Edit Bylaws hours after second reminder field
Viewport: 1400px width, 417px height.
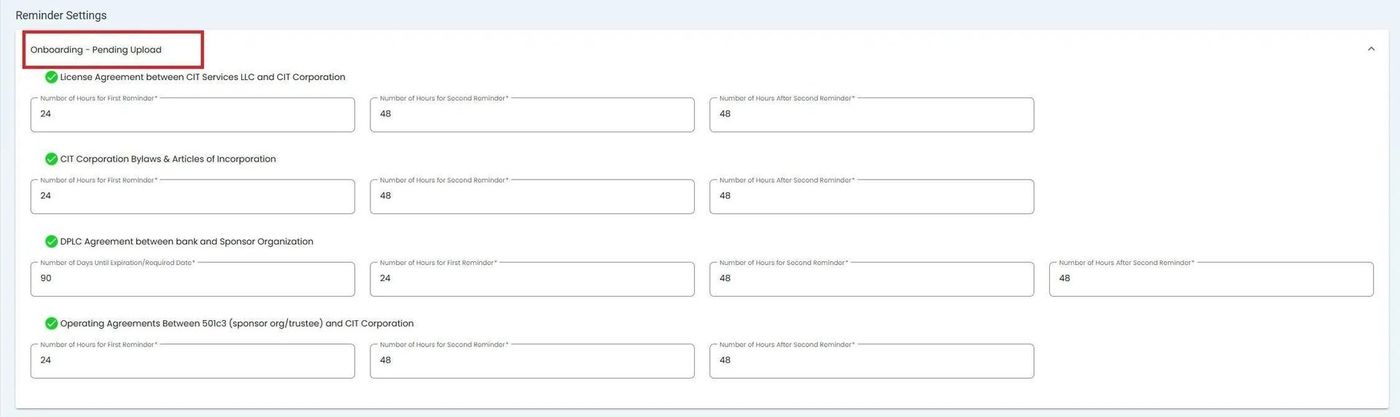[x=871, y=197]
